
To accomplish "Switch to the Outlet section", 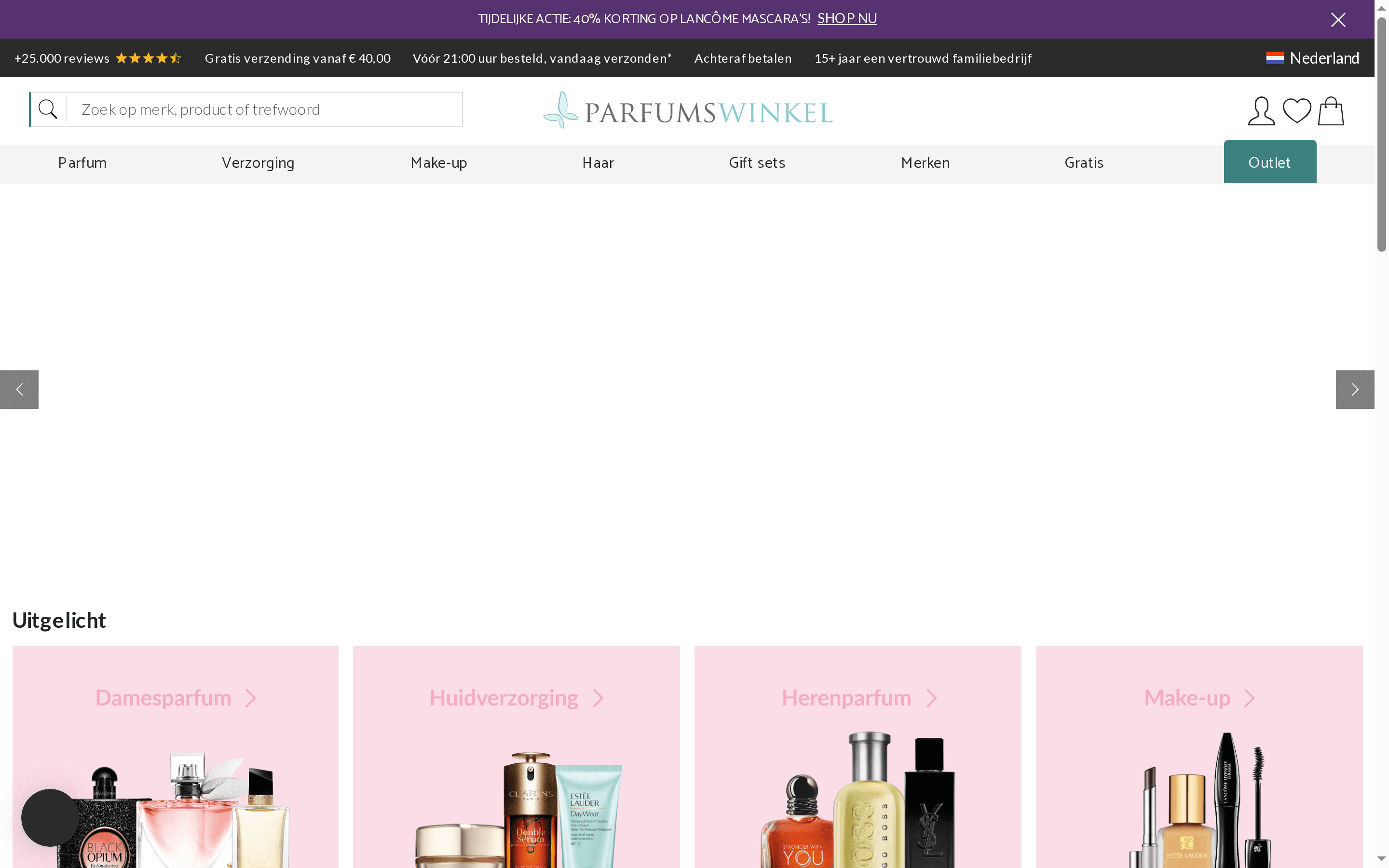I will click(x=1269, y=162).
